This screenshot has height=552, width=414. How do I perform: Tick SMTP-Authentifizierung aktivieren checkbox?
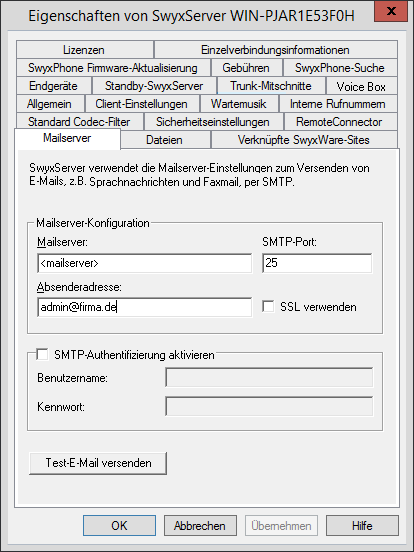click(x=43, y=355)
